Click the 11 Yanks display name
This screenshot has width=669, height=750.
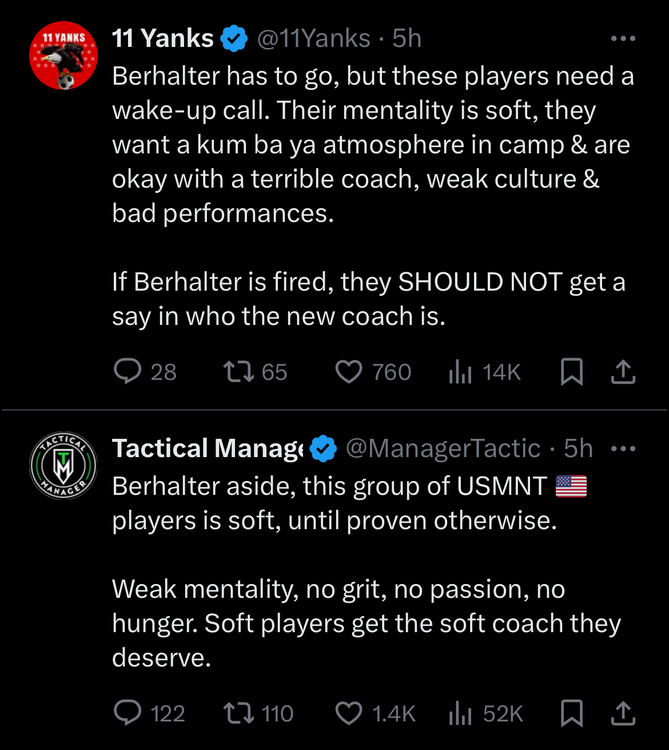[163, 39]
